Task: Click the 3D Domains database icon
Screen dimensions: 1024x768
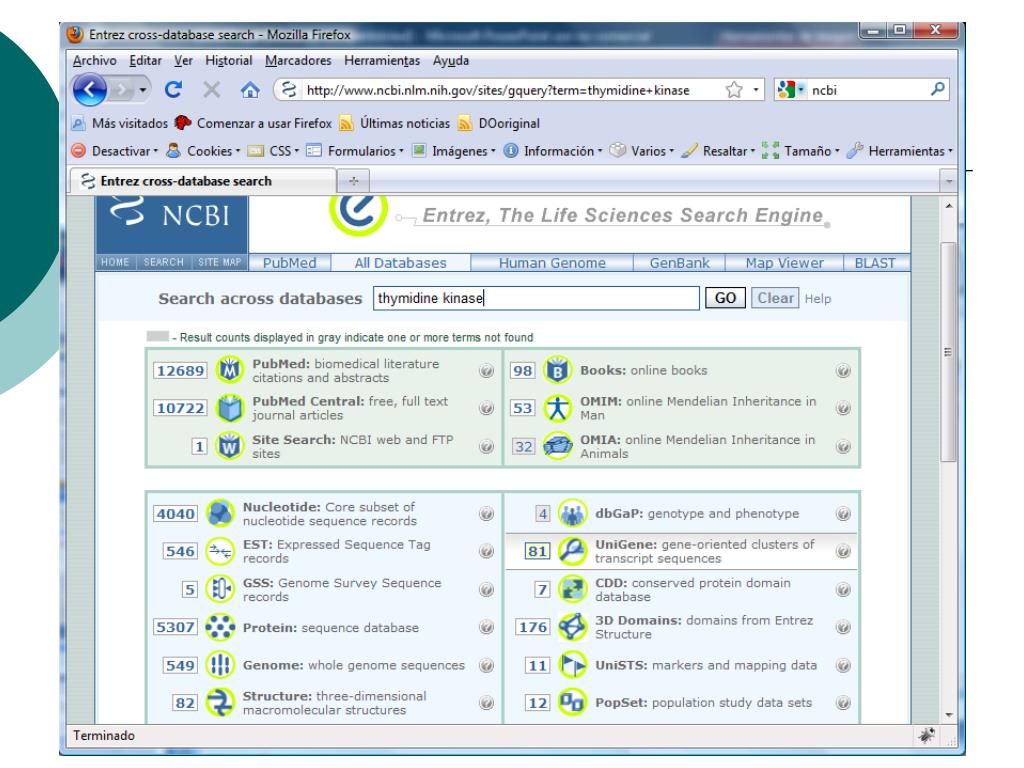Action: tap(572, 627)
